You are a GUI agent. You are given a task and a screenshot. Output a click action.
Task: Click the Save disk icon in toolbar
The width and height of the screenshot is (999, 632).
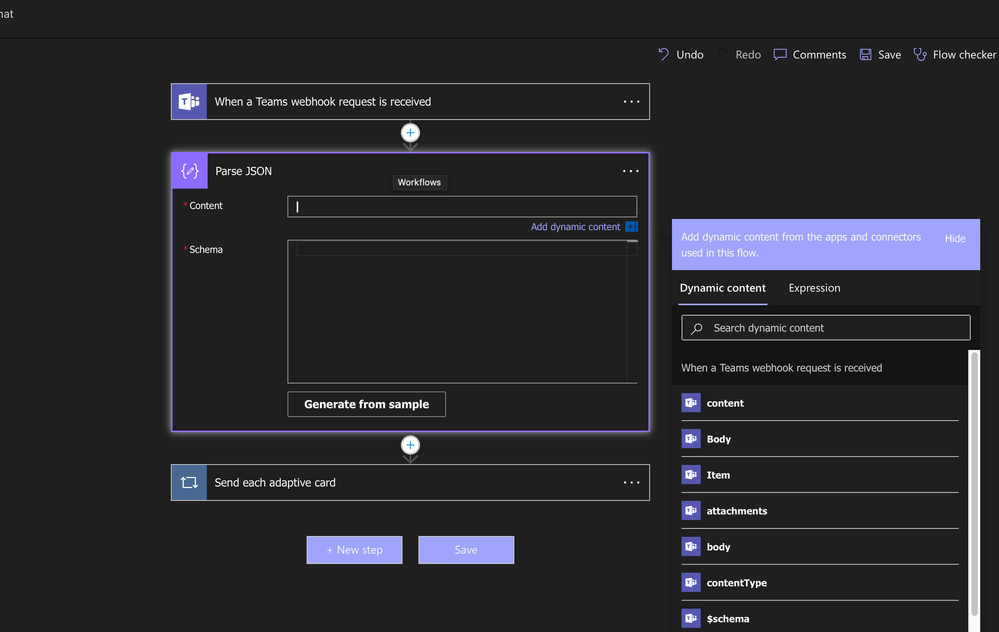pyautogui.click(x=865, y=54)
